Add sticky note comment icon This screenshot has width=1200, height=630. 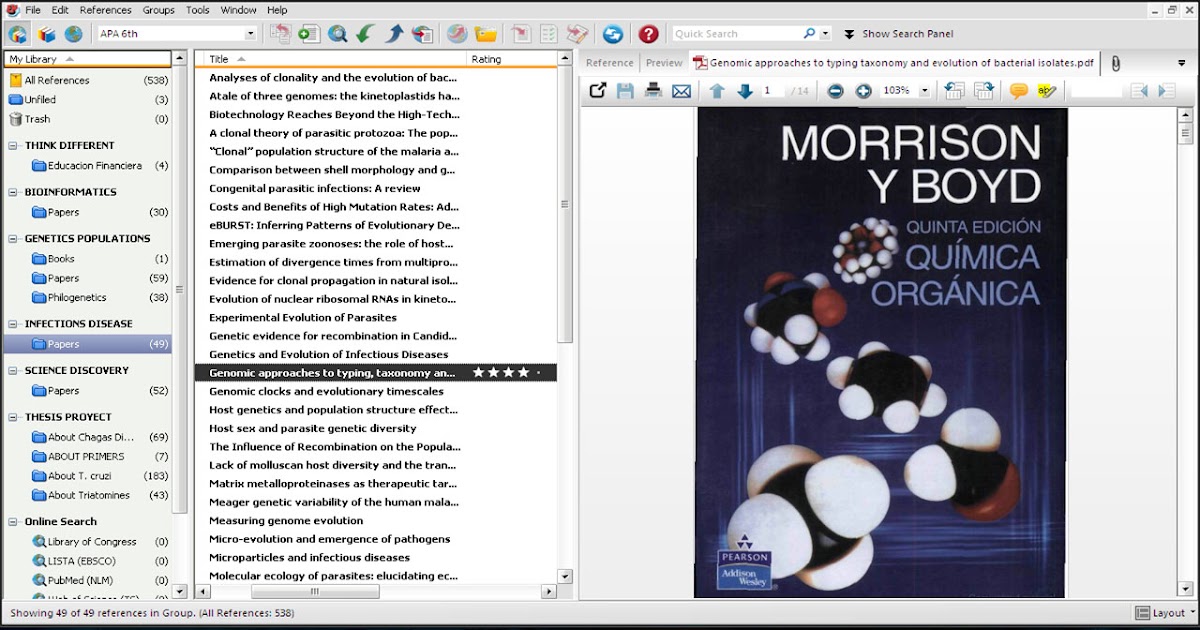[x=1019, y=90]
